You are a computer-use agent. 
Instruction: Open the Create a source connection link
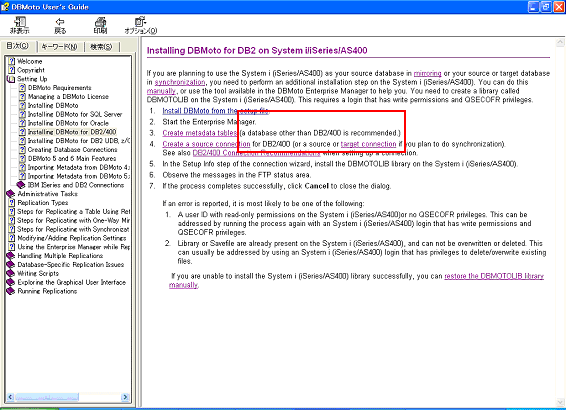coord(206,144)
